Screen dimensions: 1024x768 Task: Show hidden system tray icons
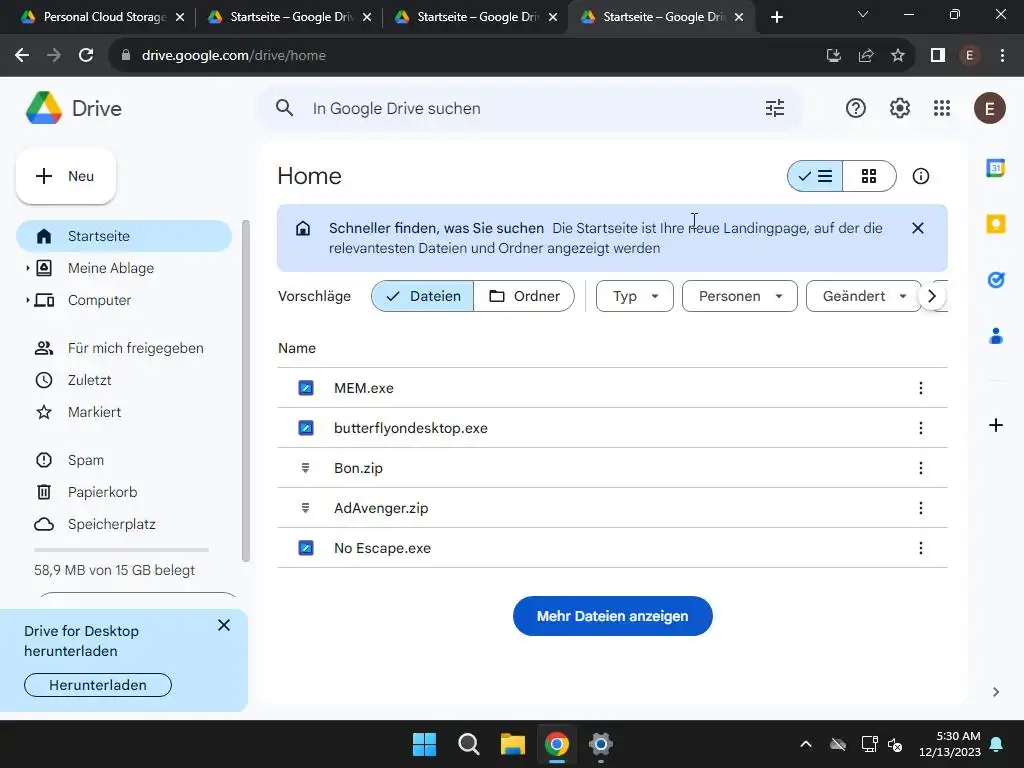tap(805, 744)
